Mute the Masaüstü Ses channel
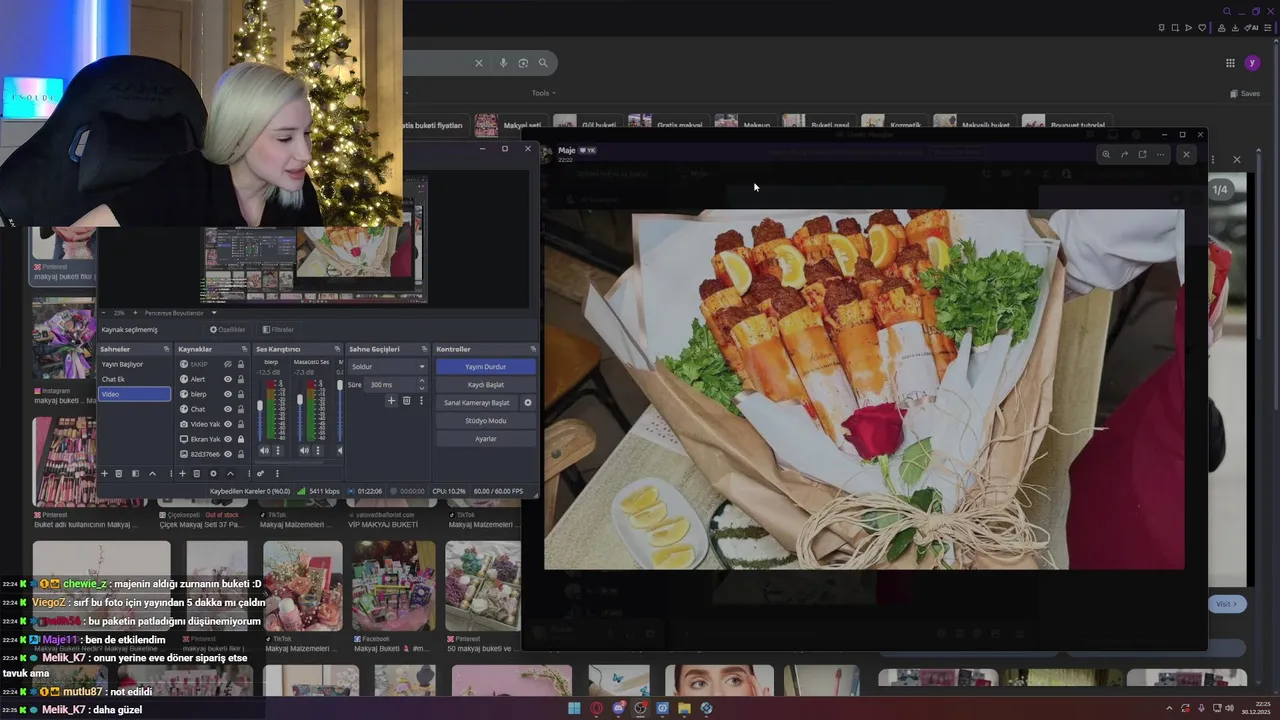The width and height of the screenshot is (1280, 720). (x=304, y=450)
